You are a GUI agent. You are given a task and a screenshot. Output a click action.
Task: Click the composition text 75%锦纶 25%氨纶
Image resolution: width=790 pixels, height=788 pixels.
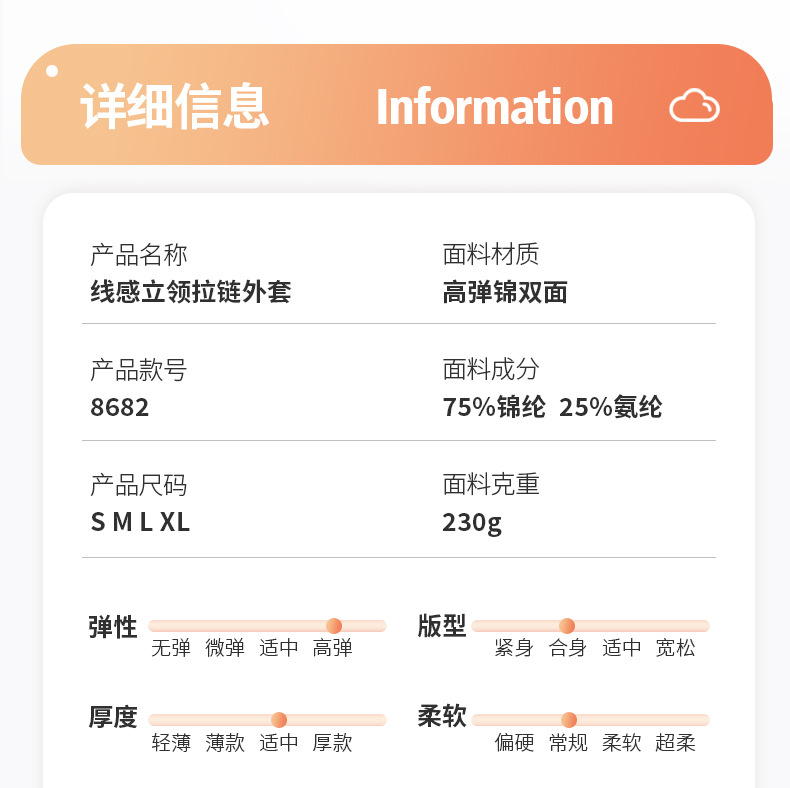pyautogui.click(x=552, y=408)
